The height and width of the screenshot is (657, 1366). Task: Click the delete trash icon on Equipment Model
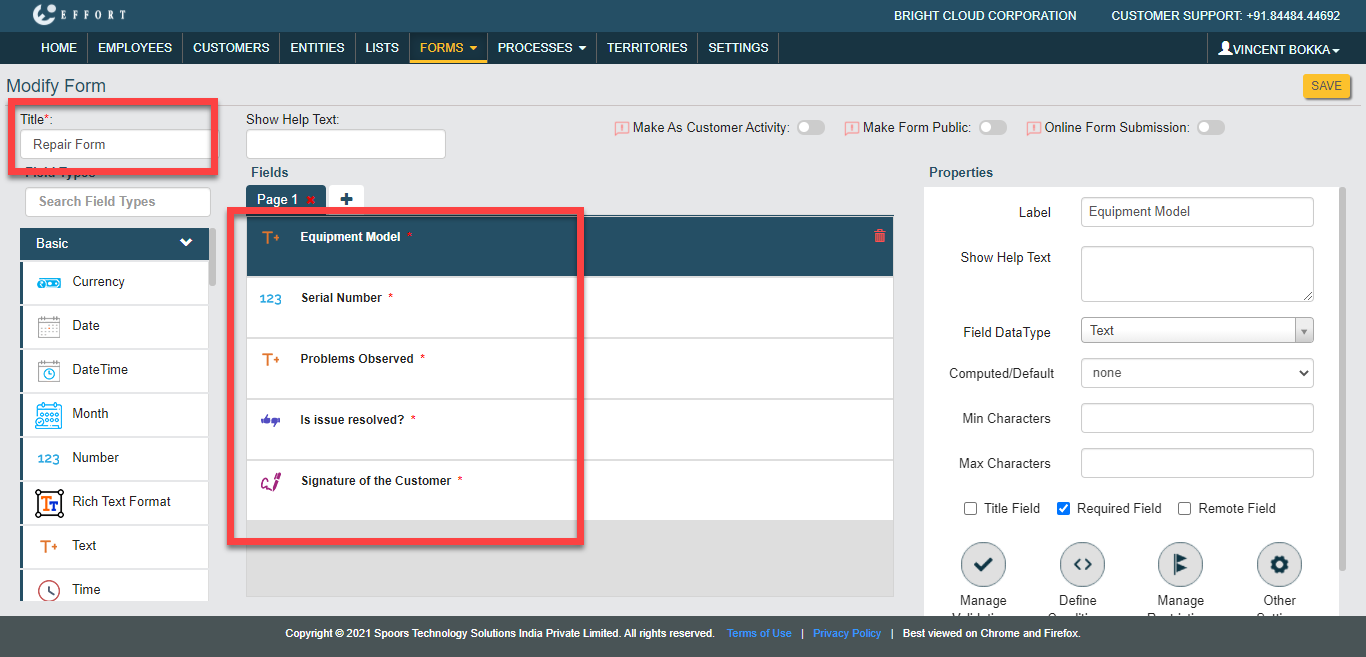[880, 236]
